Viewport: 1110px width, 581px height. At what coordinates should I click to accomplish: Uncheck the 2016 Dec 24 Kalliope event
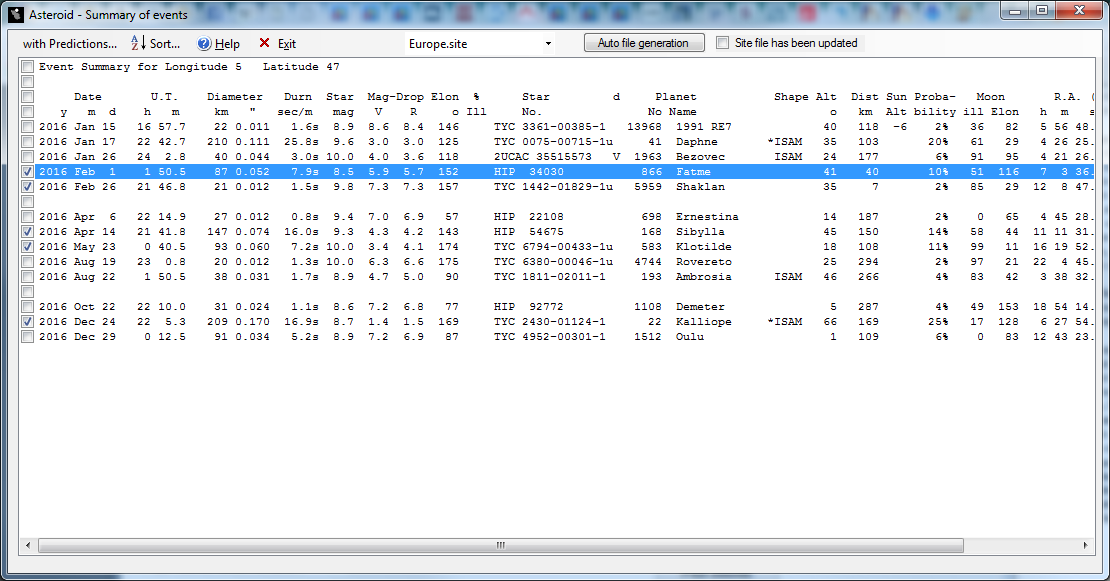pyautogui.click(x=27, y=322)
